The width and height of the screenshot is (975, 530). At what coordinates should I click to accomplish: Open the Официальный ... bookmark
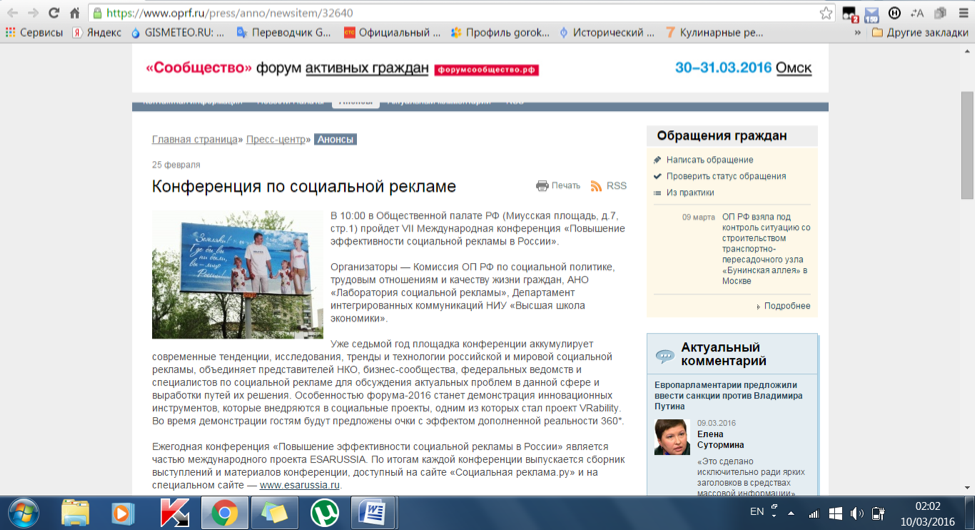(x=392, y=32)
